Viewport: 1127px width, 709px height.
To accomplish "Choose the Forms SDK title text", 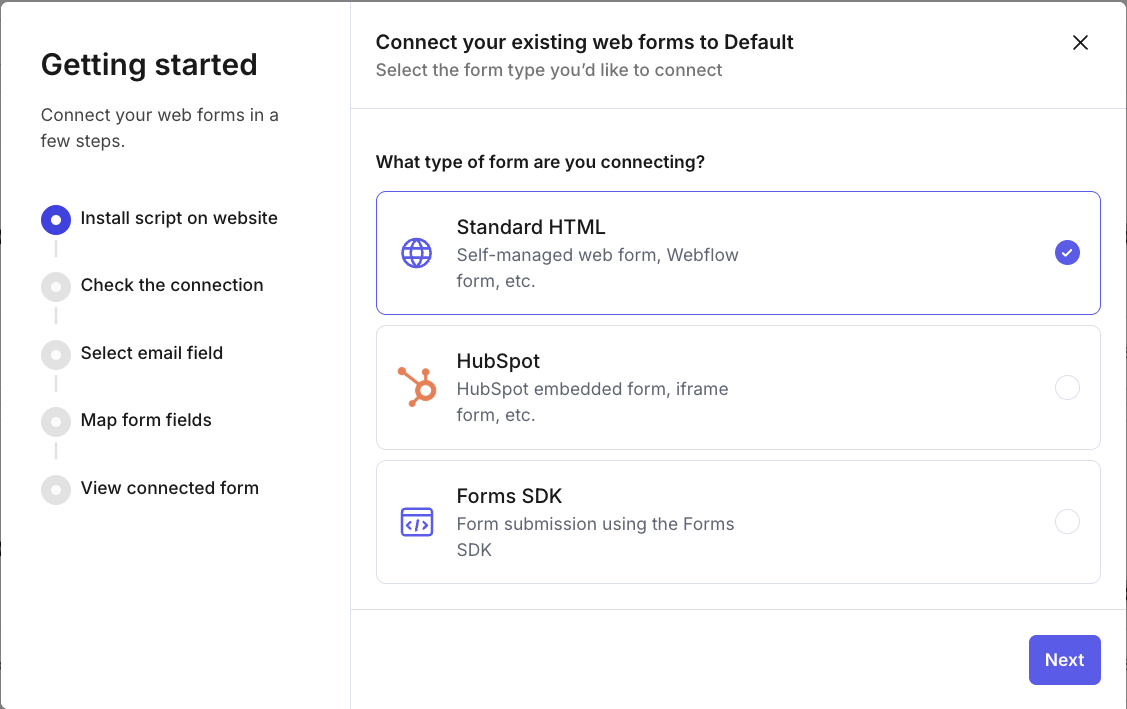I will point(509,496).
